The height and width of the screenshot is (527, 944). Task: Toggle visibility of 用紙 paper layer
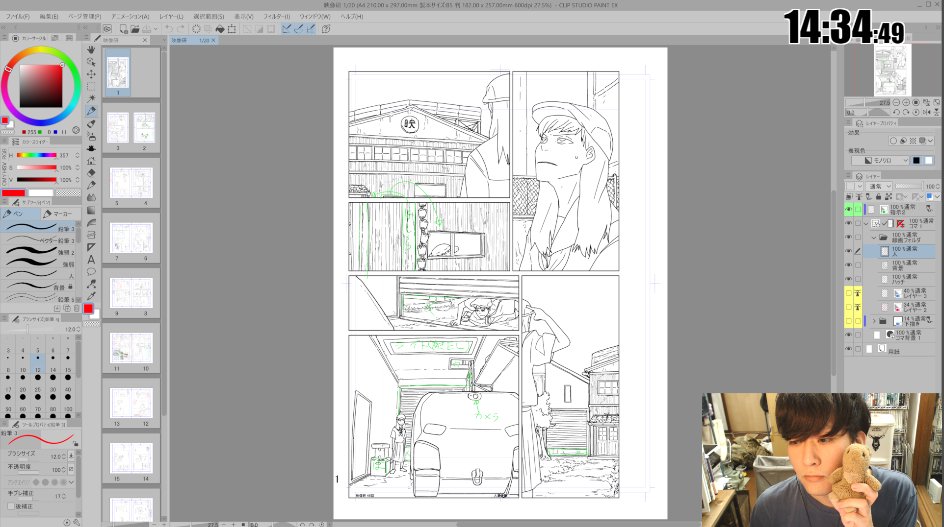pyautogui.click(x=848, y=349)
